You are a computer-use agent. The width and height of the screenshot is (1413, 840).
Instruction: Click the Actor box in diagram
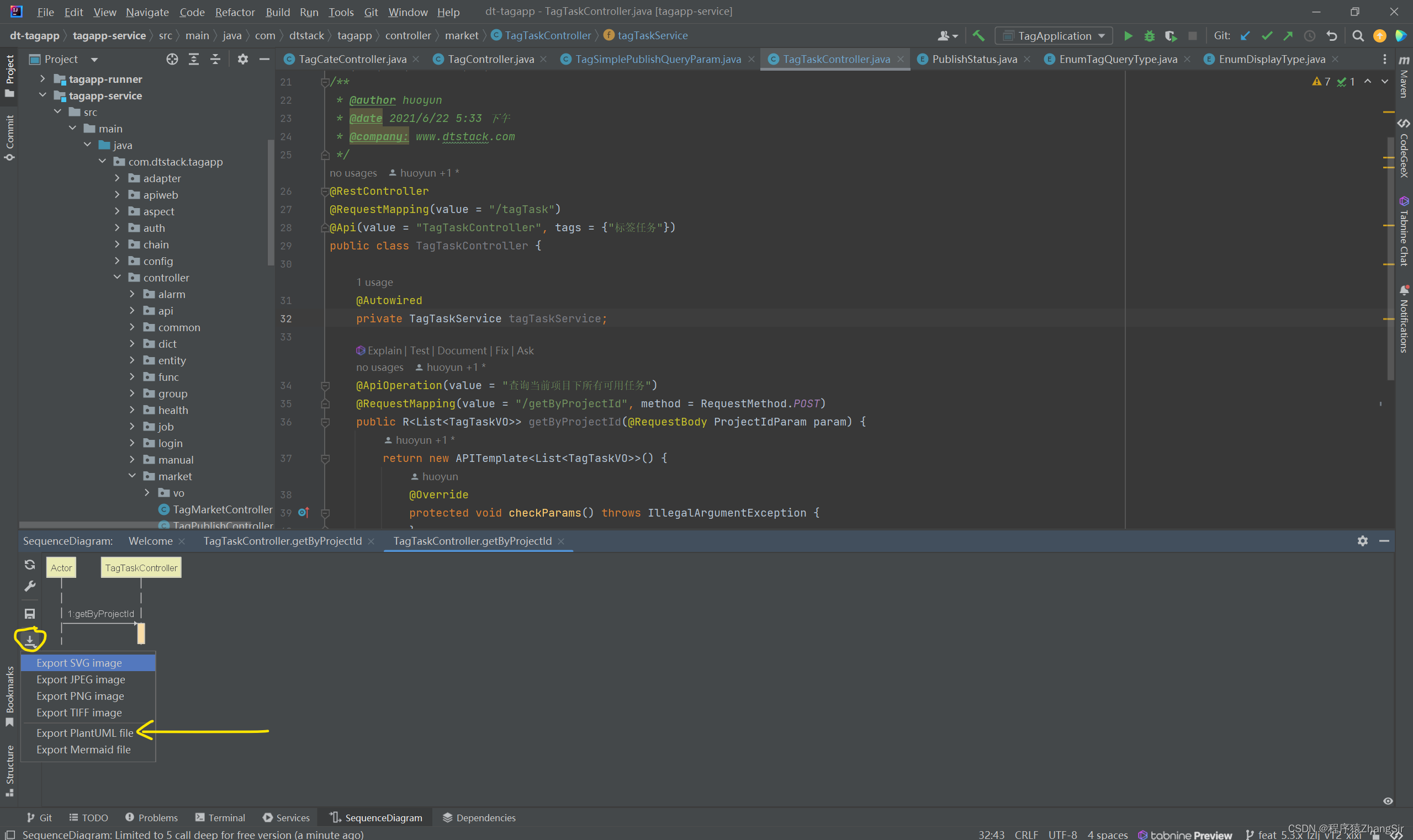point(61,568)
